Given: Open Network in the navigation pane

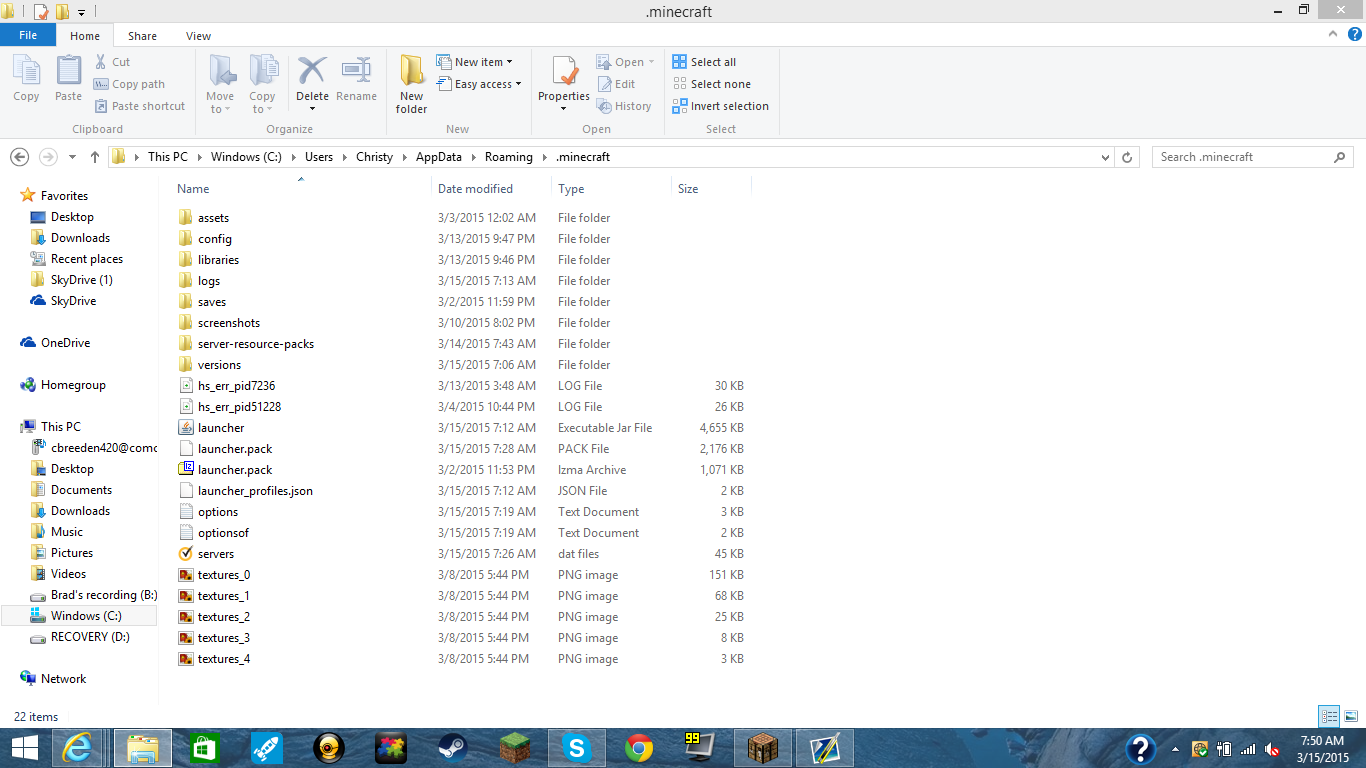Looking at the screenshot, I should 63,679.
